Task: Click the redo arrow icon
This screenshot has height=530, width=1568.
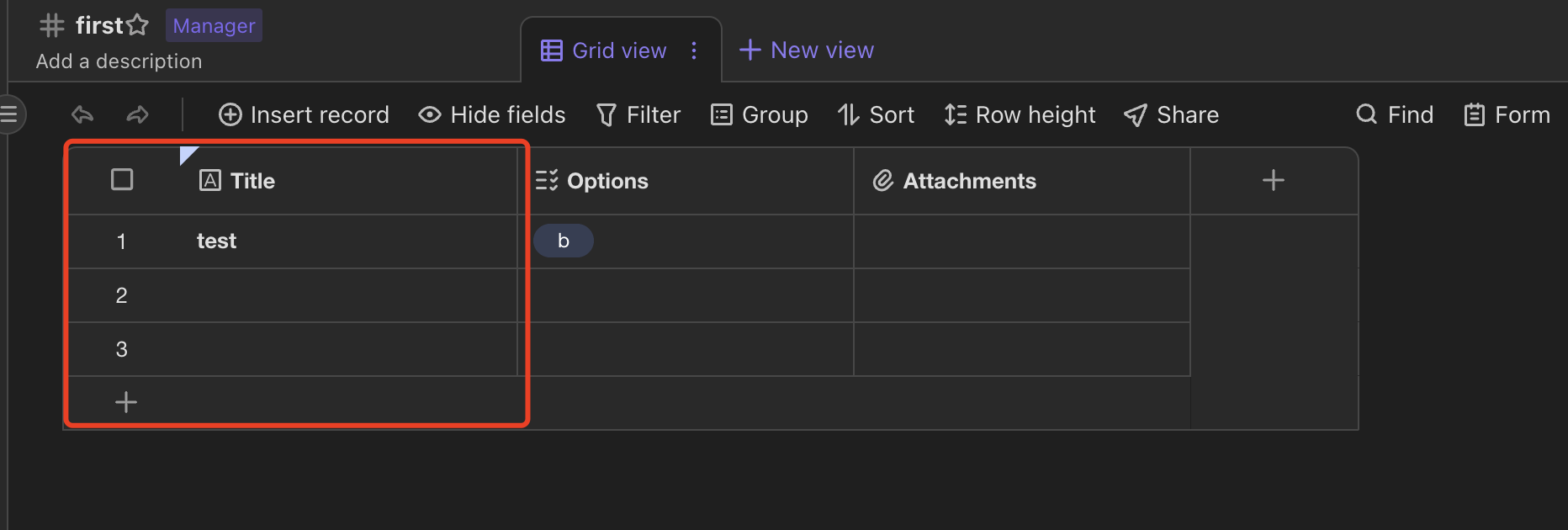Action: point(138,114)
